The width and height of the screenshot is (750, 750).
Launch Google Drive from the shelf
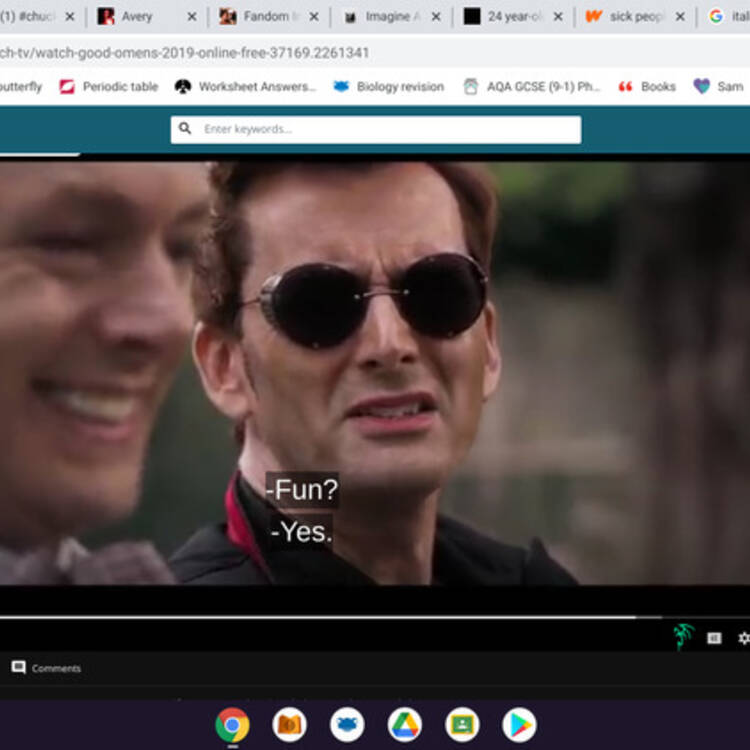[x=405, y=725]
